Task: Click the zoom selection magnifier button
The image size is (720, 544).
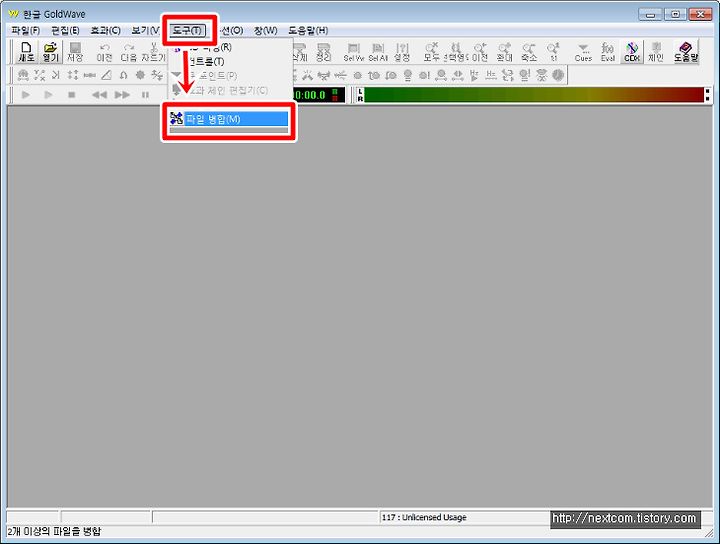Action: 456,52
